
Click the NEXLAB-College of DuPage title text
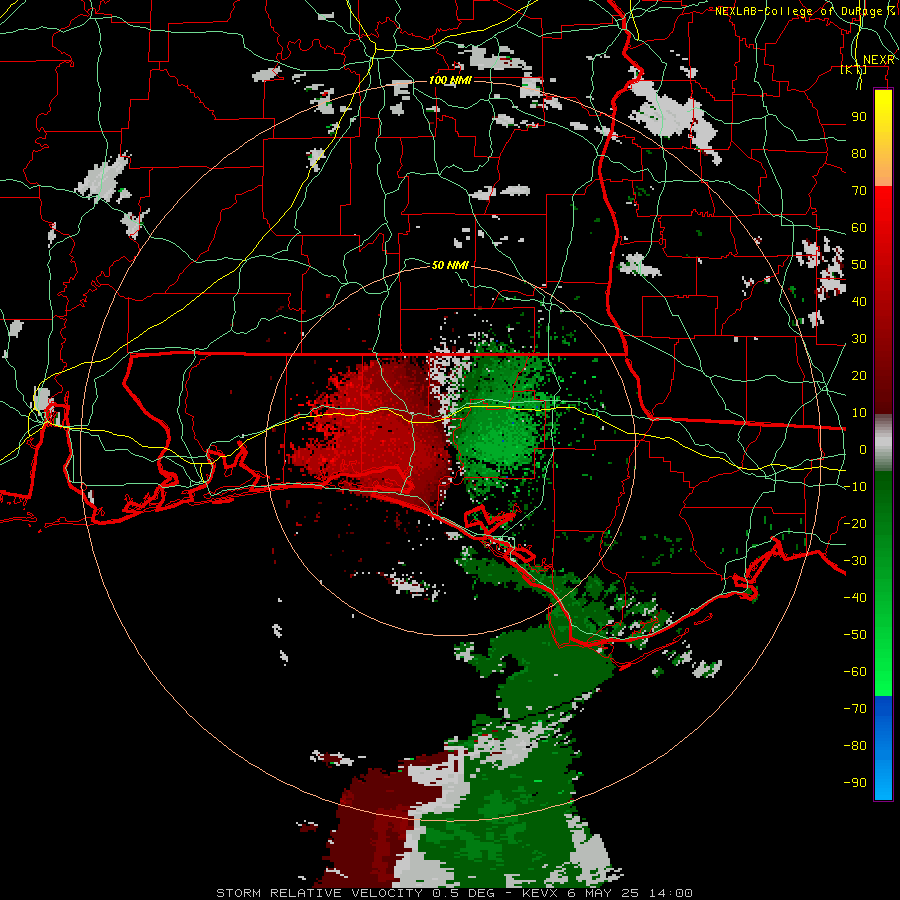805,11
